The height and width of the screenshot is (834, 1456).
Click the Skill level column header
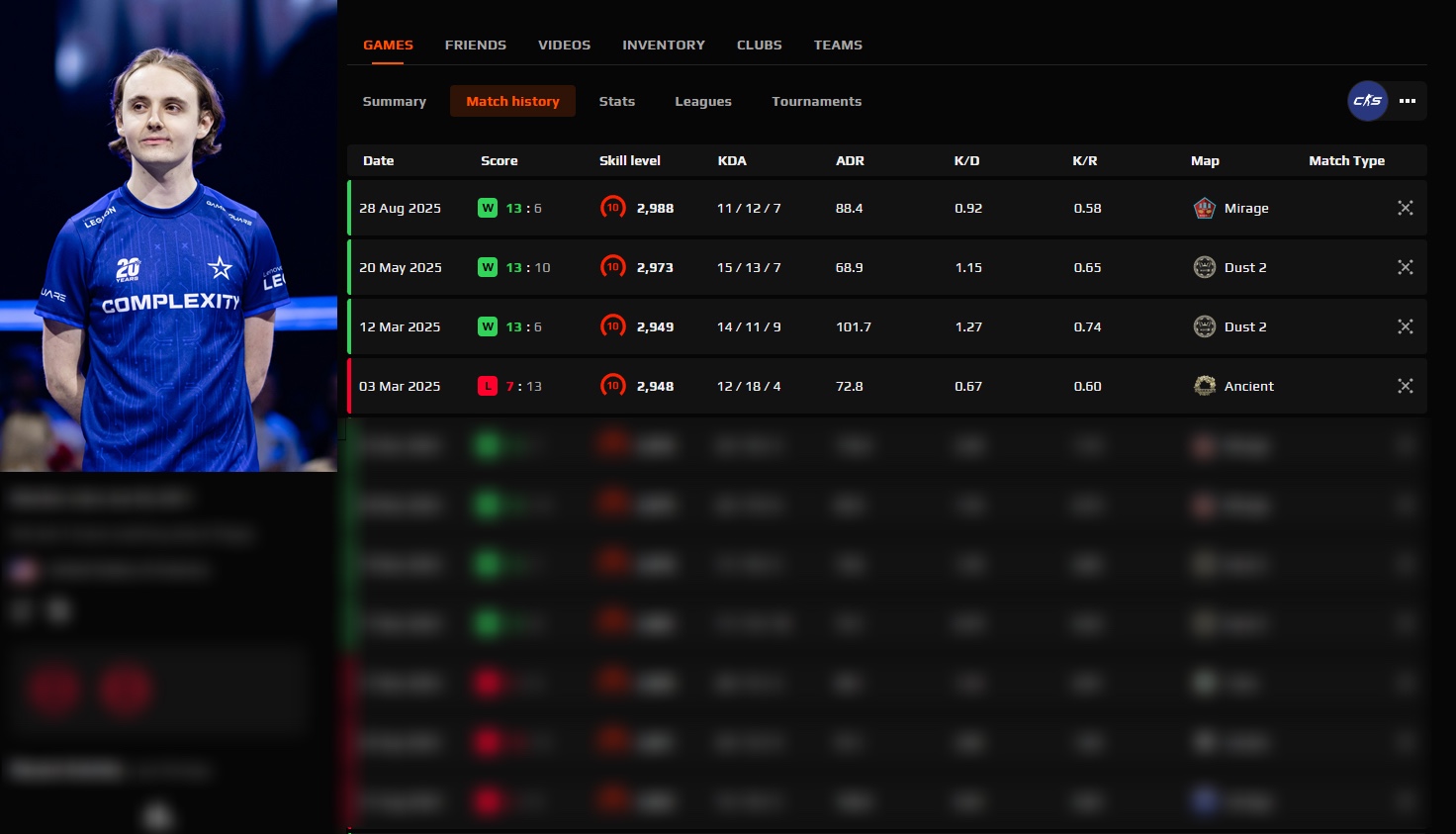[630, 160]
